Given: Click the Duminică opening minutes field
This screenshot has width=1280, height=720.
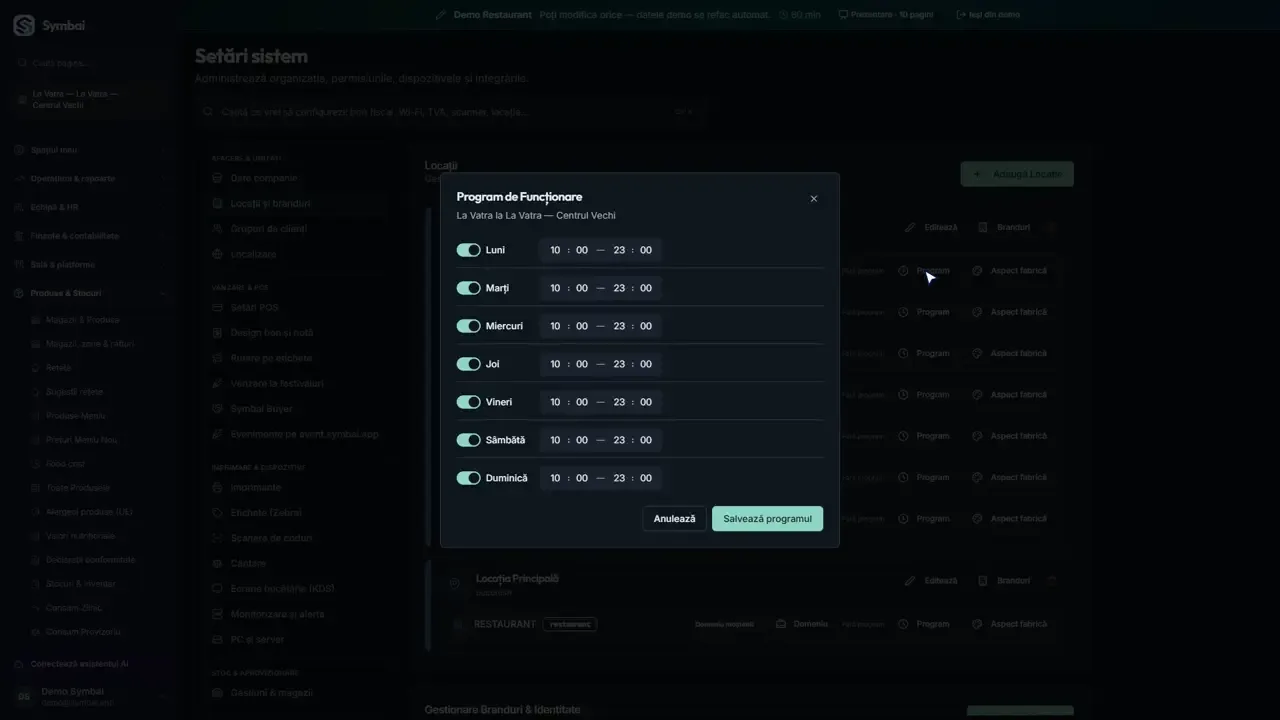Looking at the screenshot, I should 582,478.
